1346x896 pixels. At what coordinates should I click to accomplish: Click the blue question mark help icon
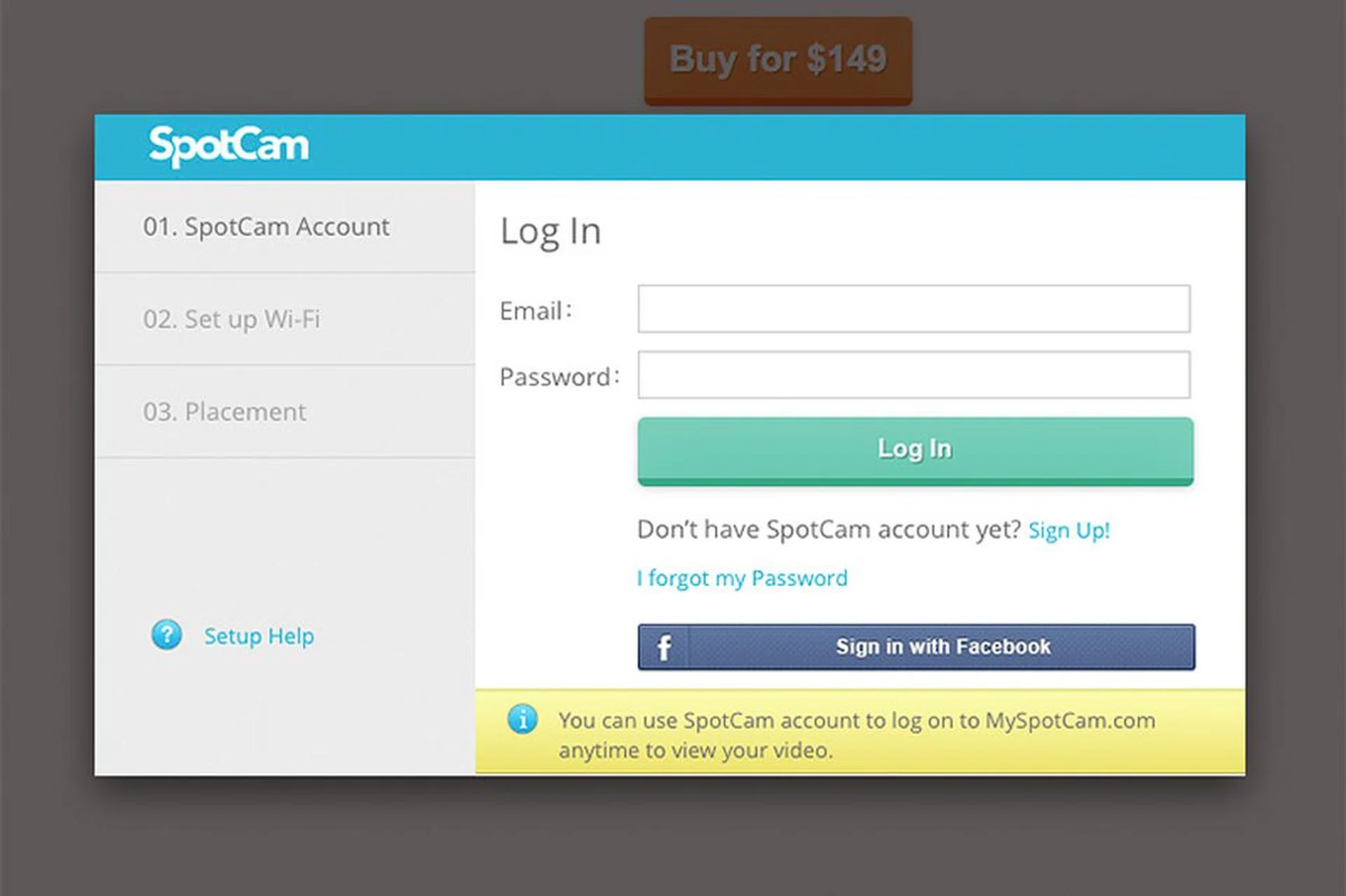coord(167,635)
